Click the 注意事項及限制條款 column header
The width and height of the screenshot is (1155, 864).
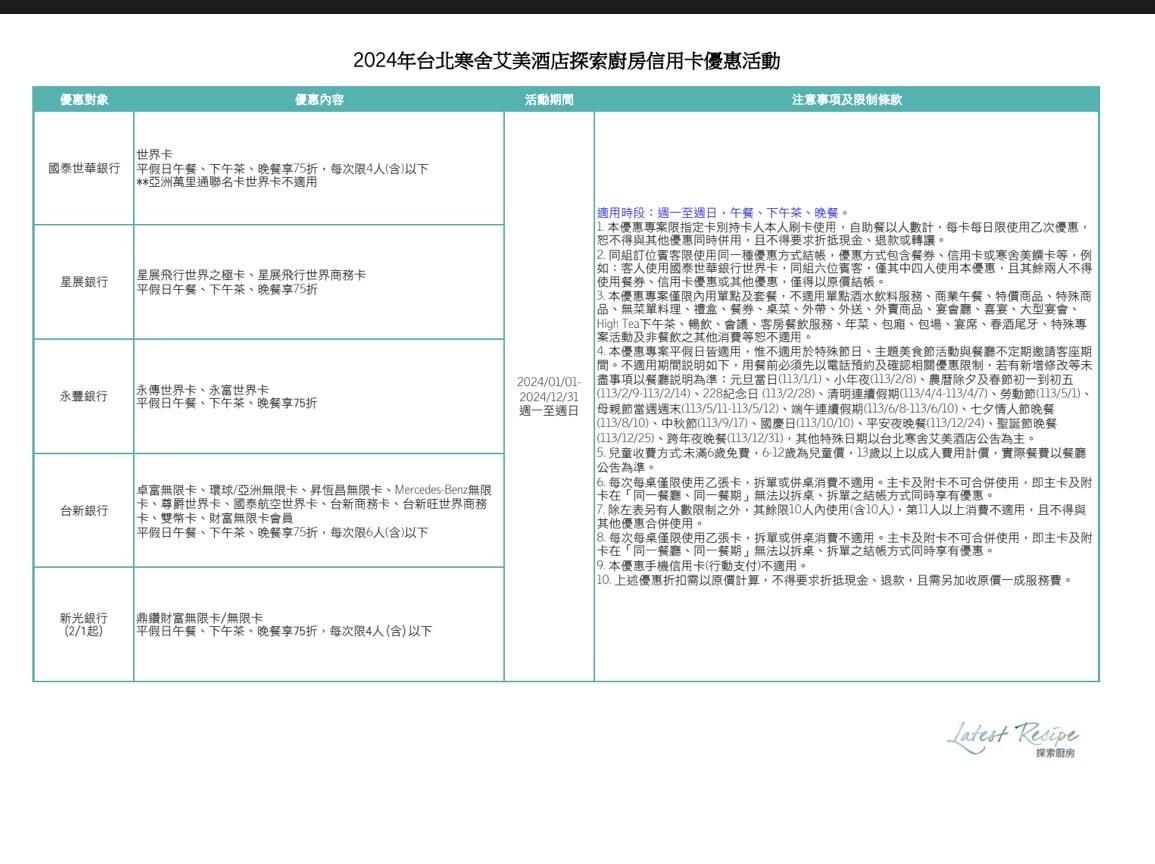click(x=846, y=99)
